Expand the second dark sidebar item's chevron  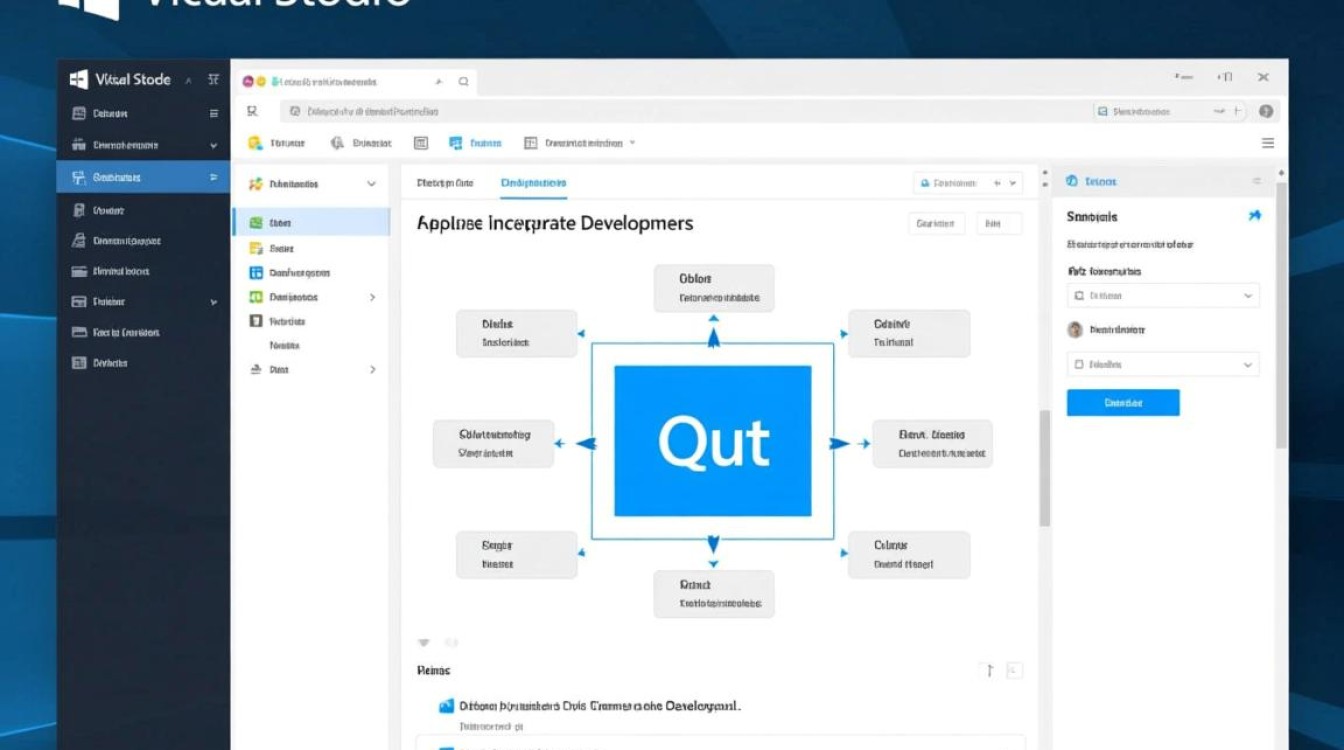(x=213, y=145)
